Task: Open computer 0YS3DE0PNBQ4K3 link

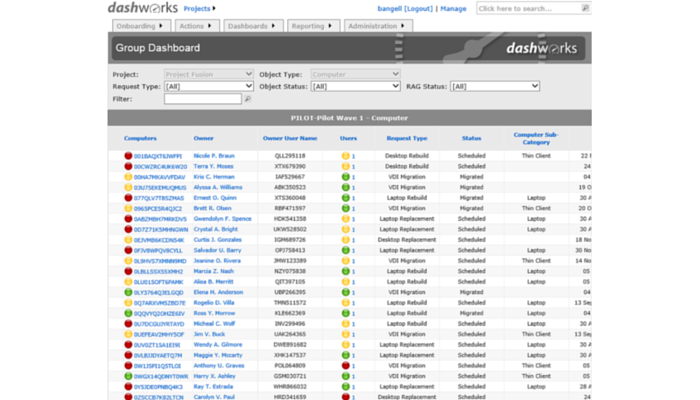Action: click(158, 387)
